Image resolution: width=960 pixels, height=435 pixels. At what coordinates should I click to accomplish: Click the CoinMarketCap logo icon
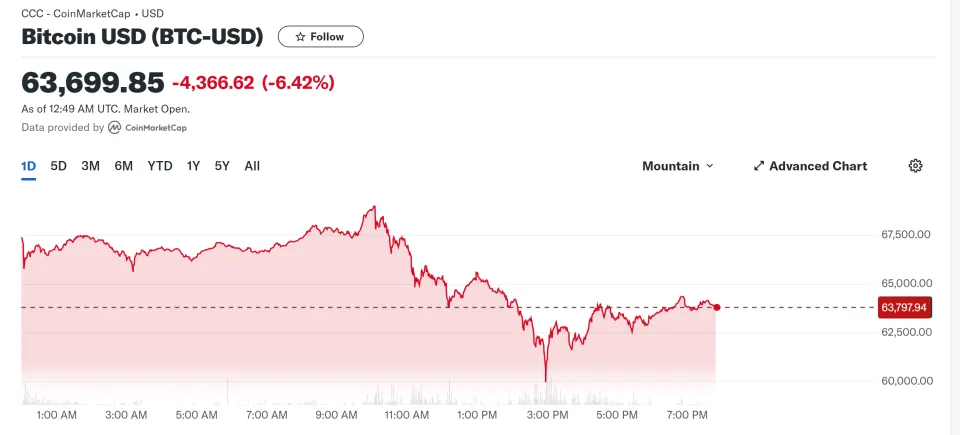click(x=114, y=127)
